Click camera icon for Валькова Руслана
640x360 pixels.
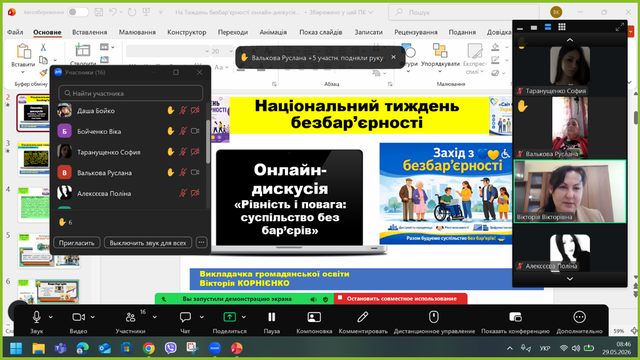pos(195,173)
